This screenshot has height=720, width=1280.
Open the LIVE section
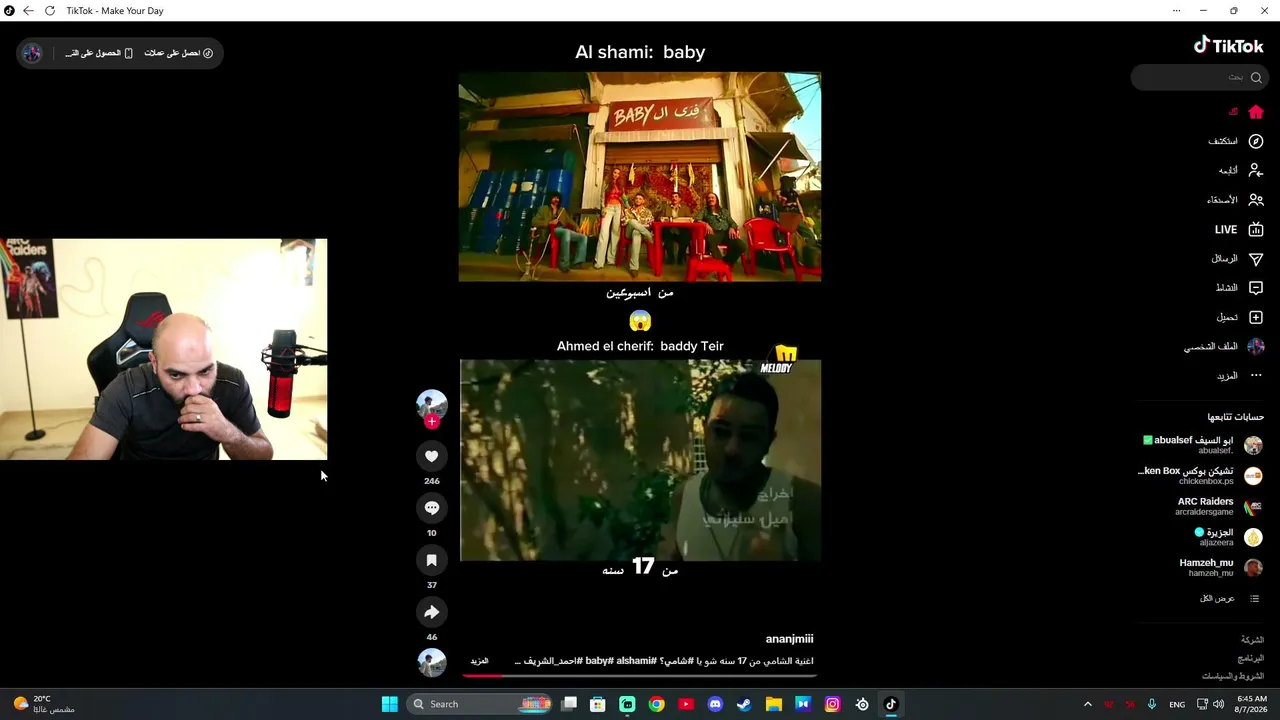tap(1240, 229)
